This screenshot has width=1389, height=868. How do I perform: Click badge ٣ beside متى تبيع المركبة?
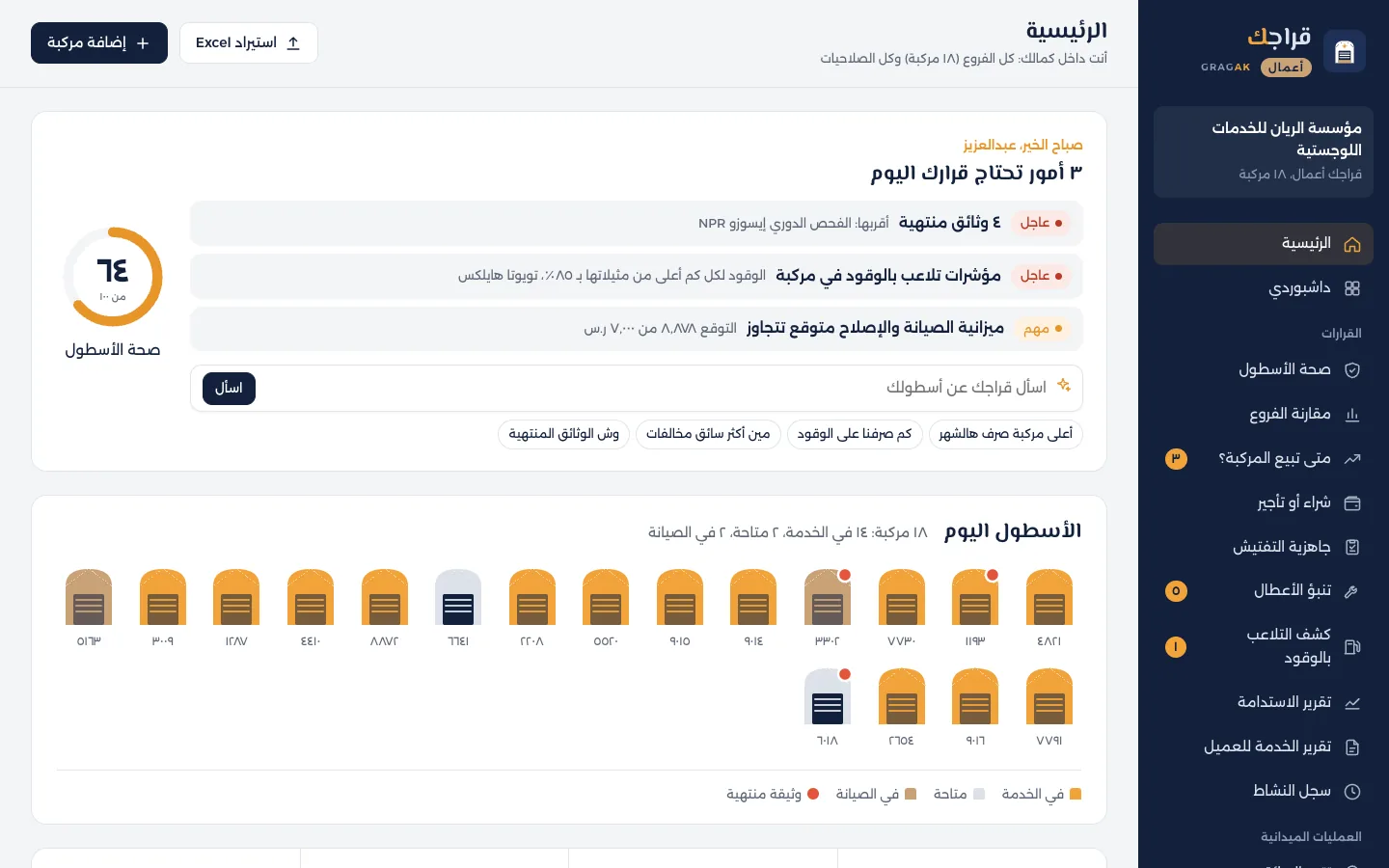(1176, 459)
